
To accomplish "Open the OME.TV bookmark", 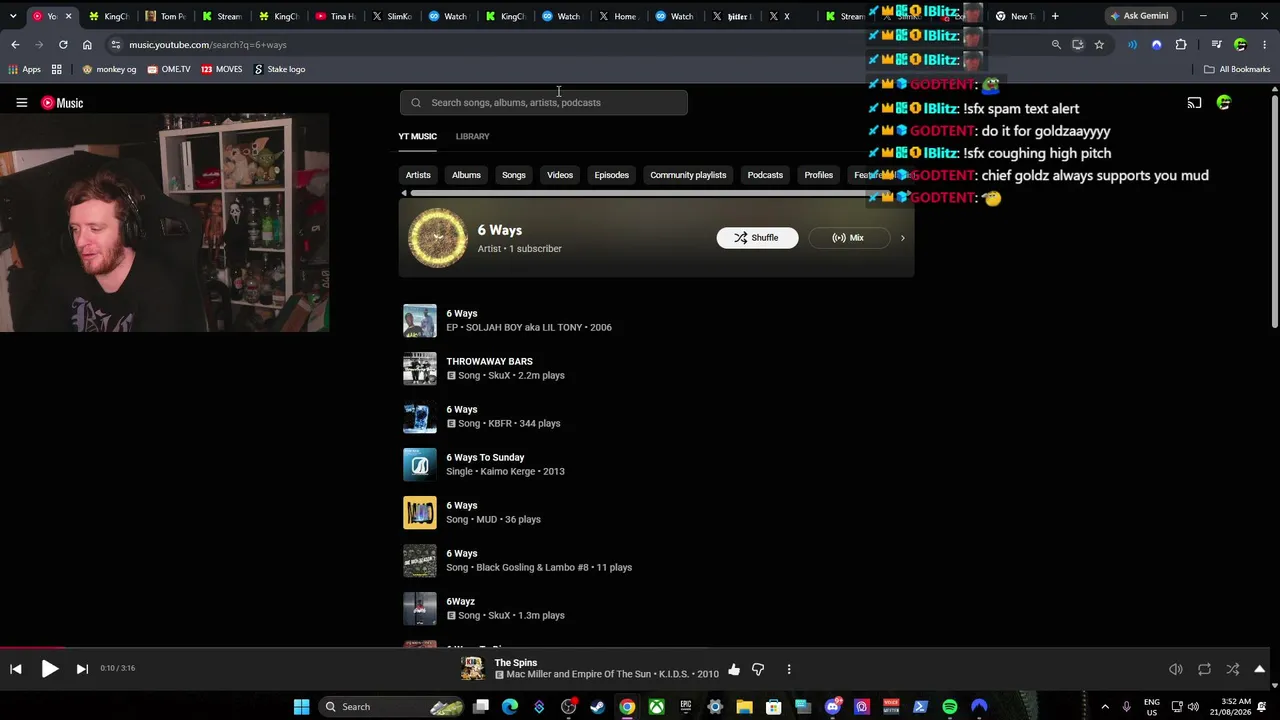I will click(168, 69).
